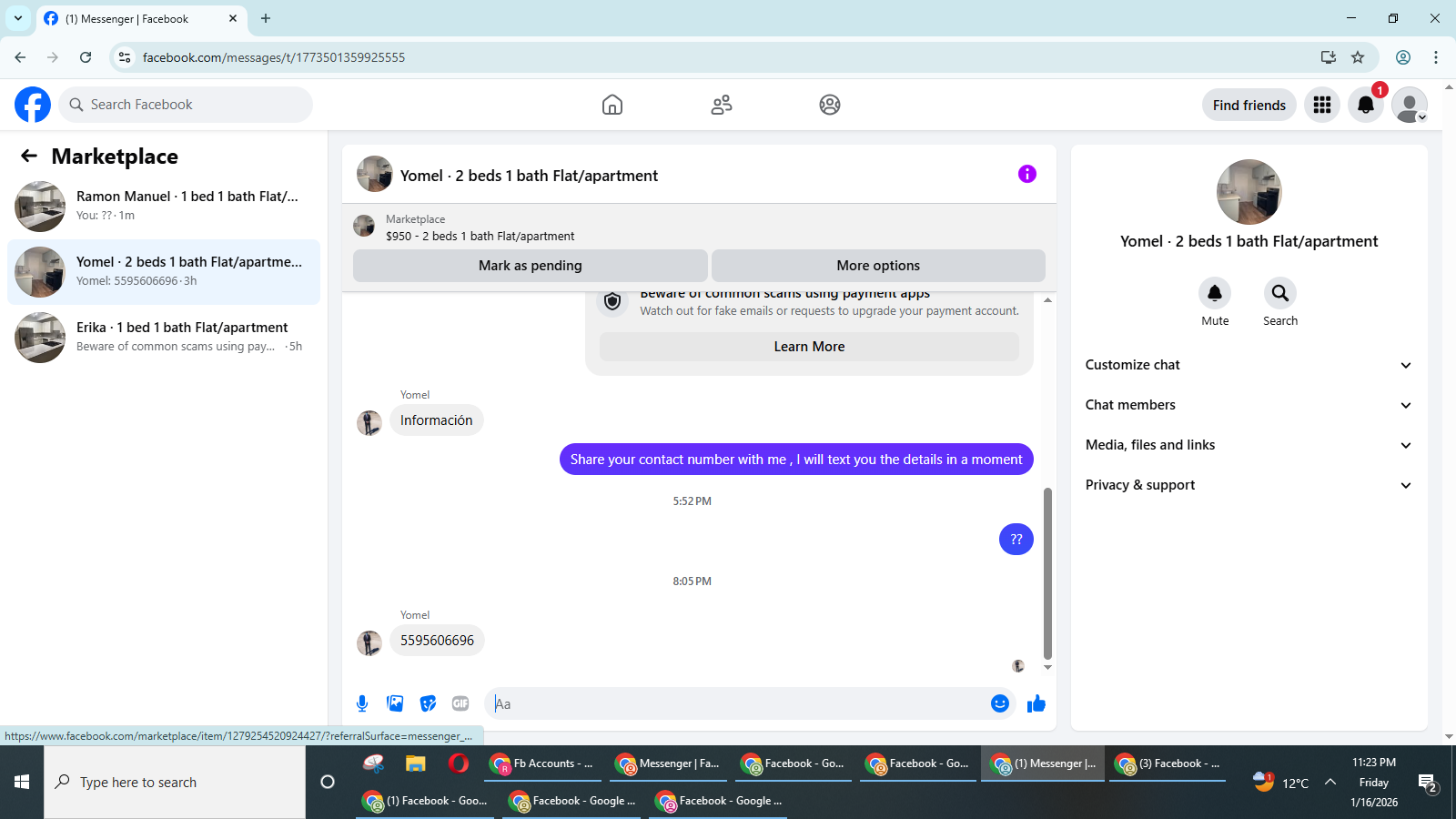1456x819 pixels.
Task: Open the tab search dropdown in Chrome
Action: [18, 18]
